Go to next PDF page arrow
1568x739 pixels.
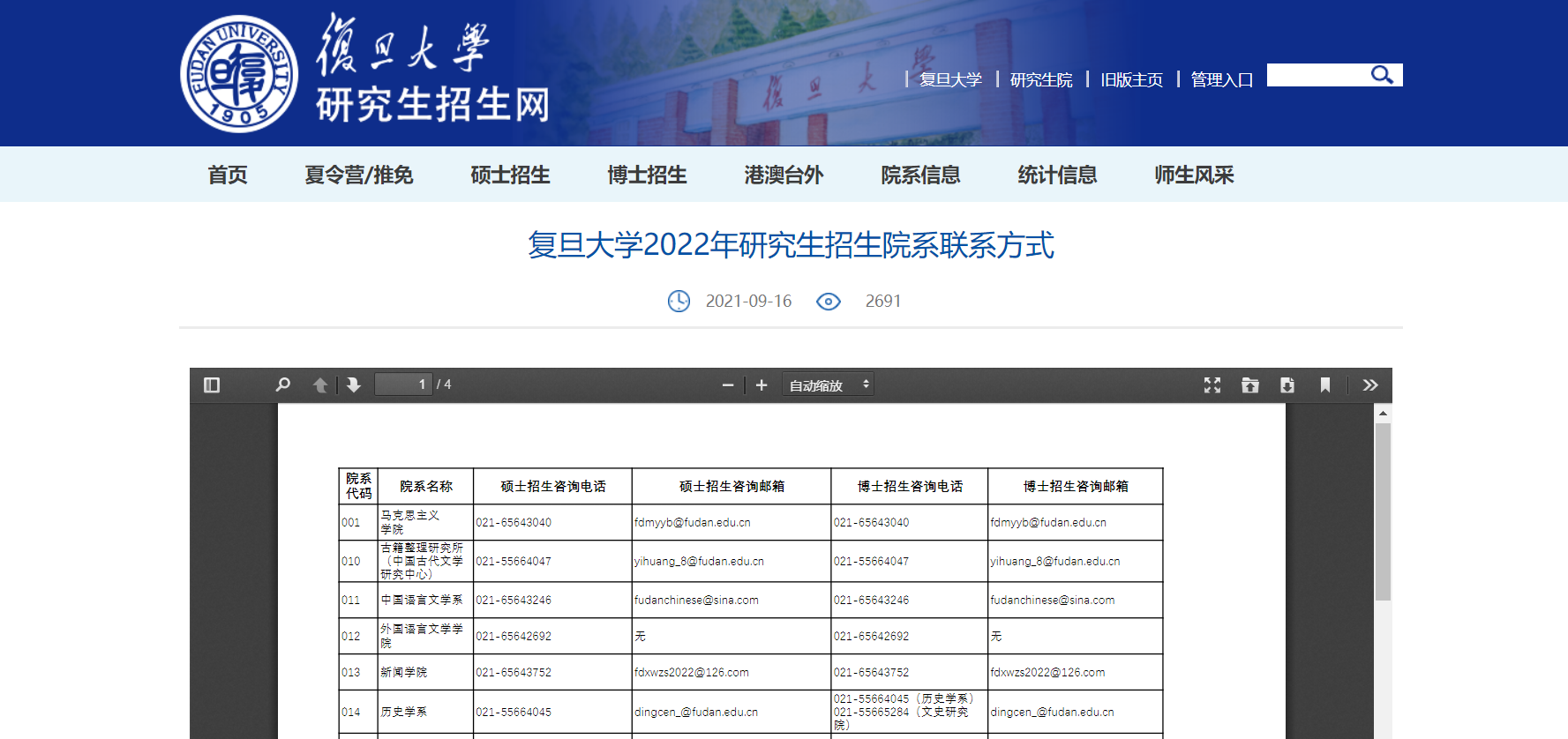coord(354,385)
